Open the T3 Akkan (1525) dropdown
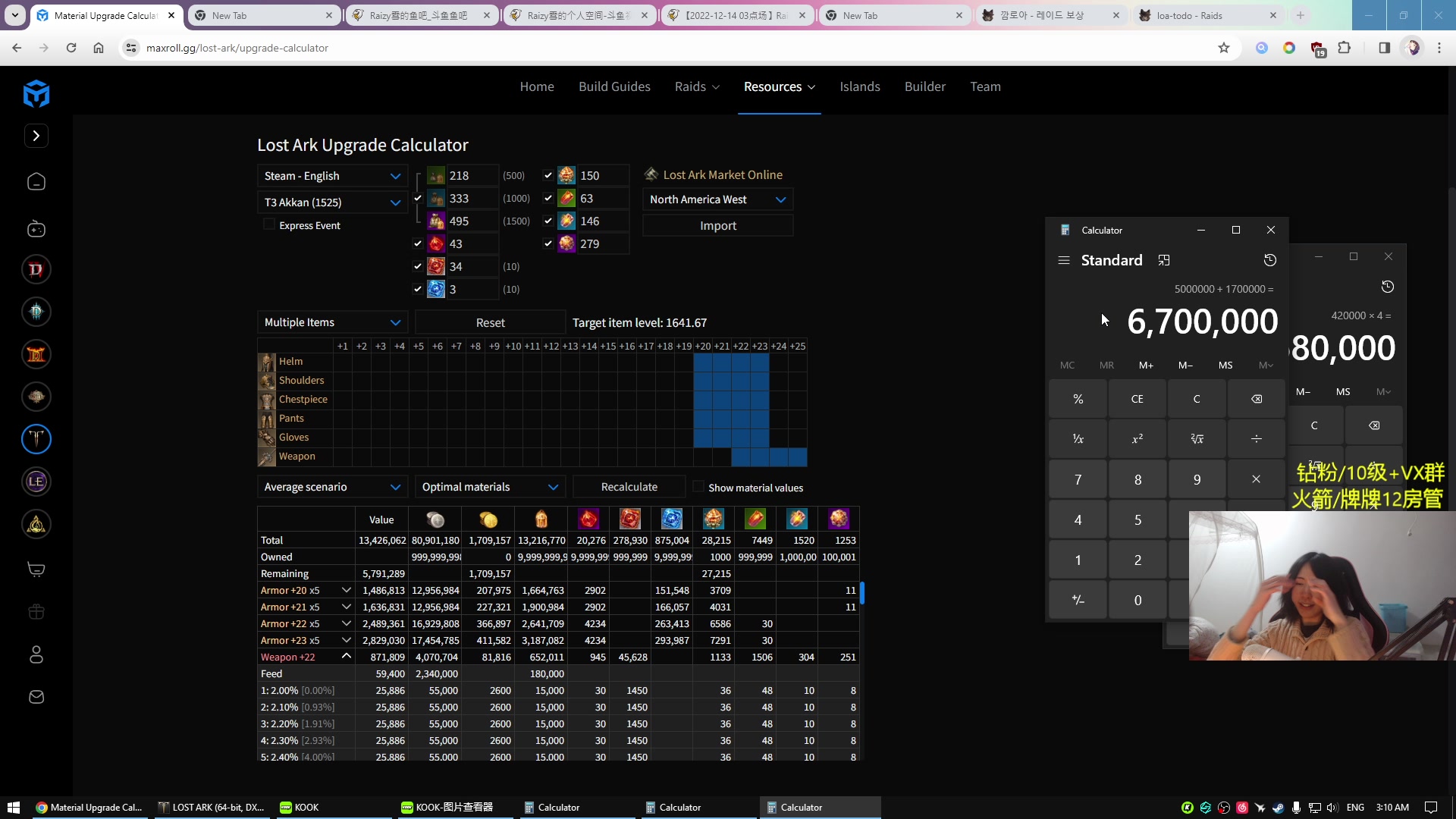Screen dimensions: 1456x819 (332, 202)
